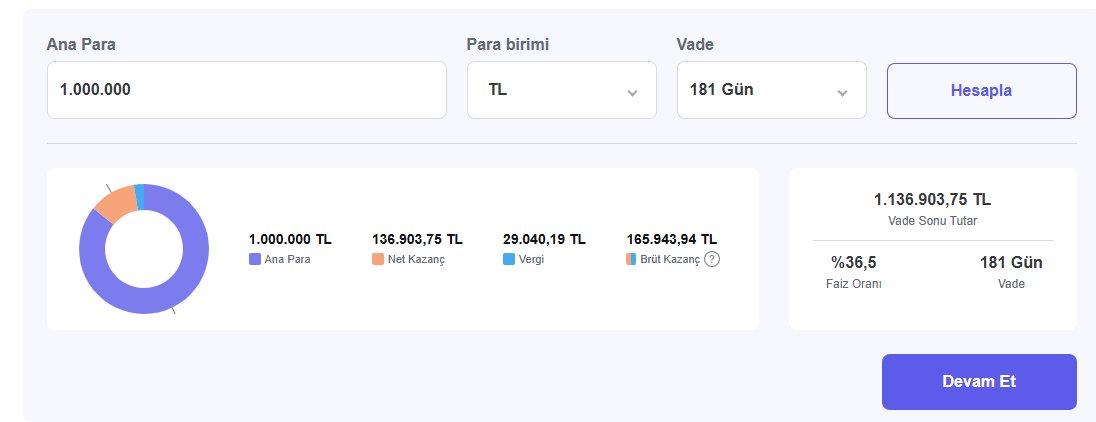Click the total 1.136.903,75 TL
This screenshot has height=422, width=1096.
pos(932,200)
